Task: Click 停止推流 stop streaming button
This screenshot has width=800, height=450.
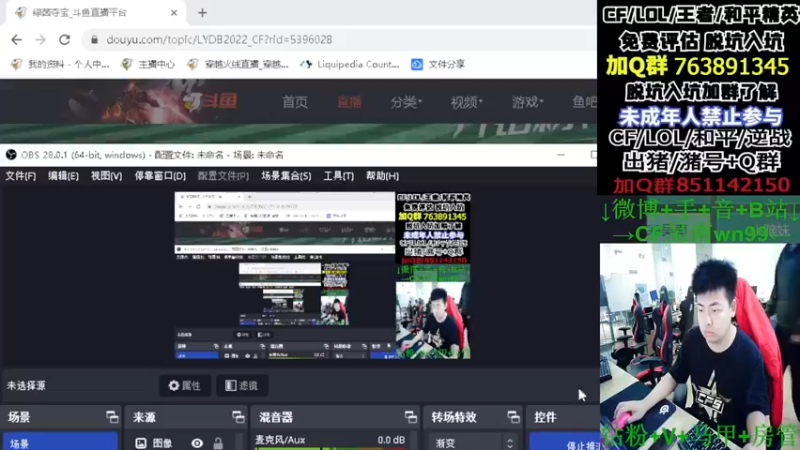Action: [x=565, y=443]
